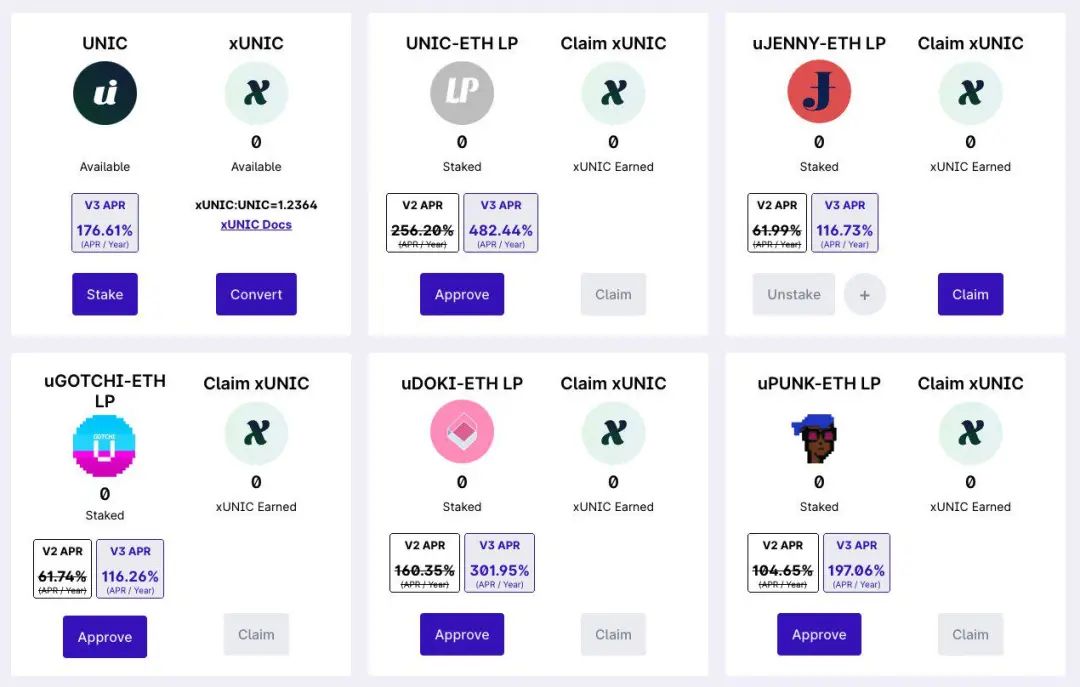1080x687 pixels.
Task: Select the 482.44% V3 APR box
Action: pyautogui.click(x=501, y=223)
